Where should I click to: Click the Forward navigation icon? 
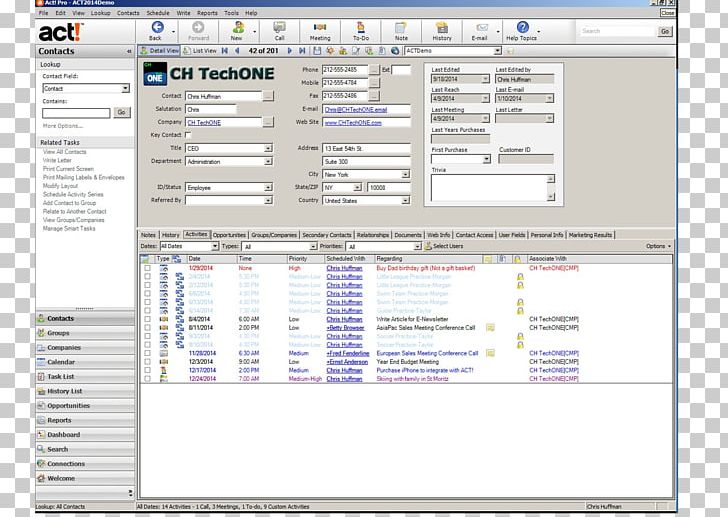(198, 27)
